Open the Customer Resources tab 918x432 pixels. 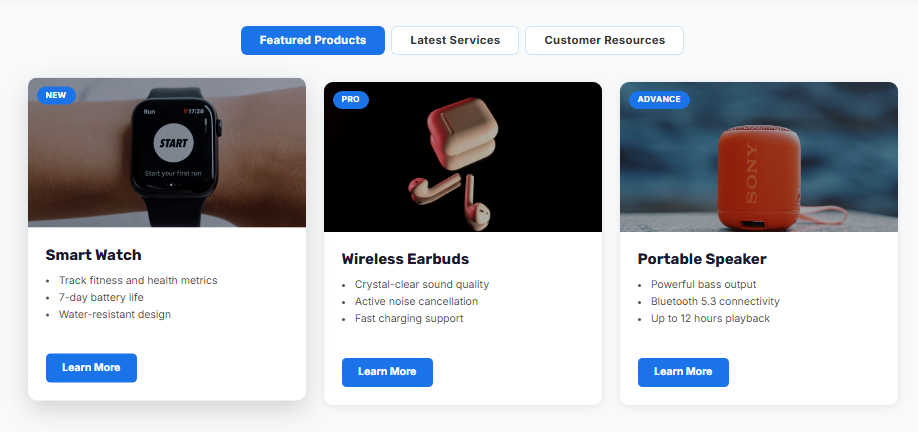point(604,40)
